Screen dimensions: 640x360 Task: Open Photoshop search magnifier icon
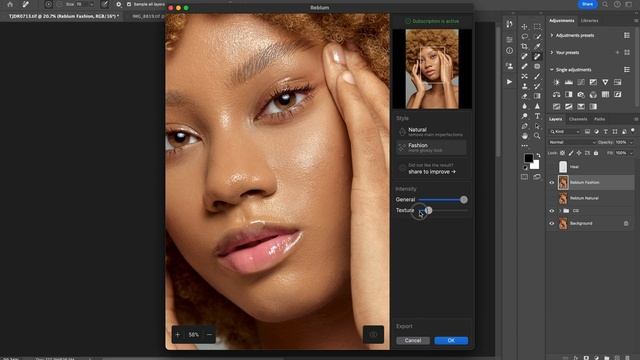click(x=605, y=4)
